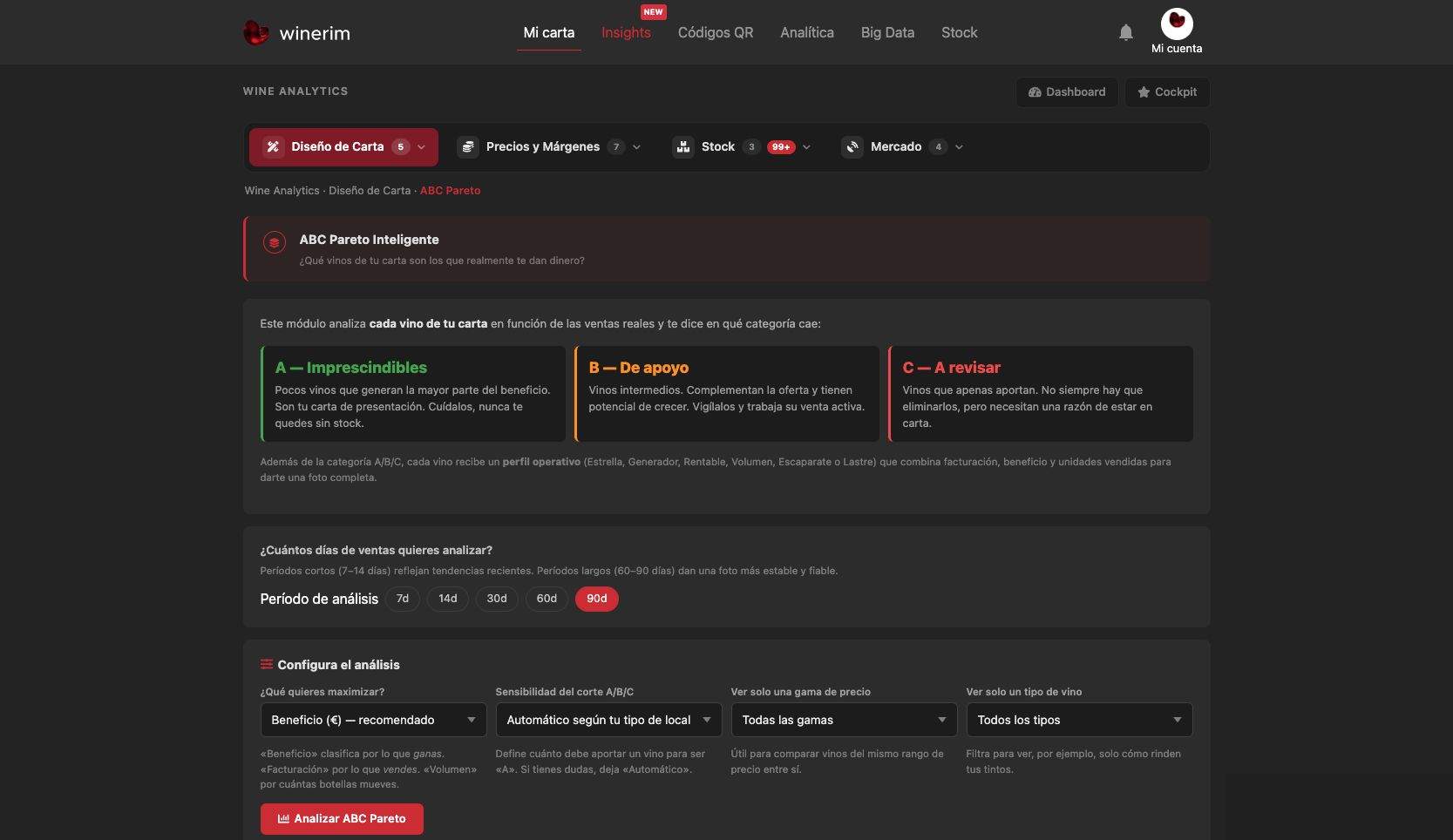Click Wine Analytics breadcrumb link

[x=282, y=190]
